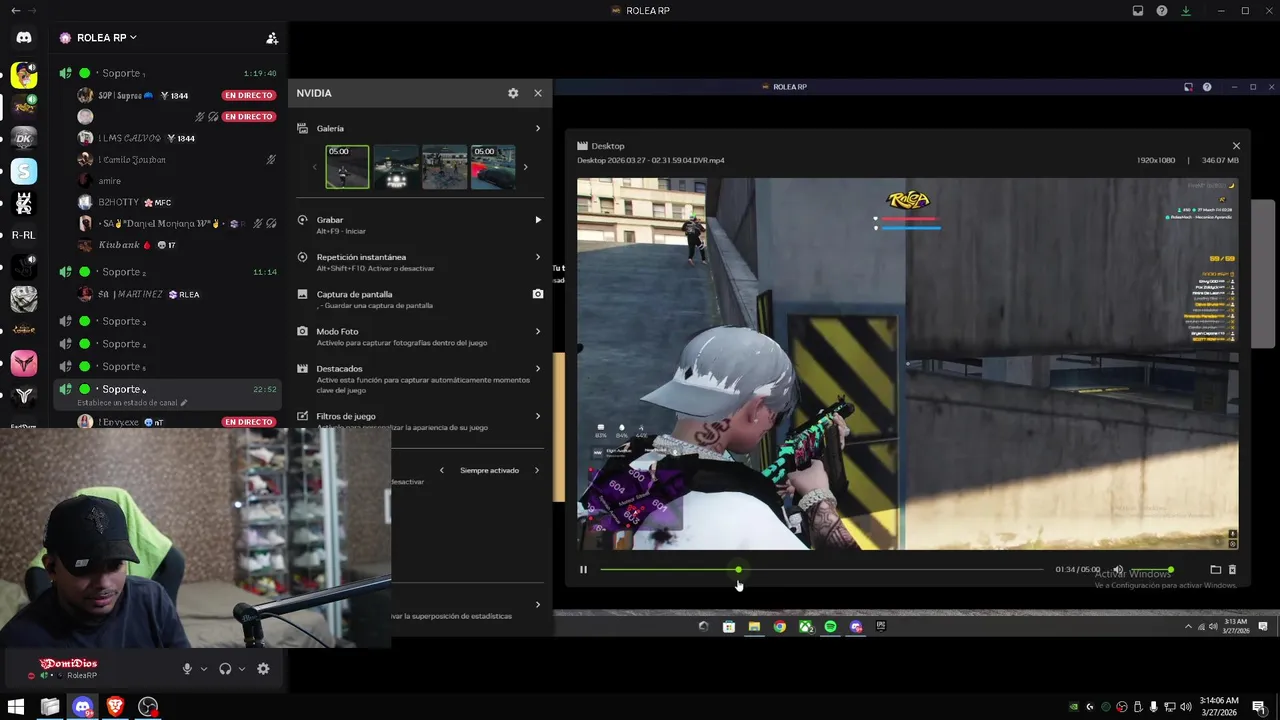Close the Desktop video preview

[x=1236, y=146]
